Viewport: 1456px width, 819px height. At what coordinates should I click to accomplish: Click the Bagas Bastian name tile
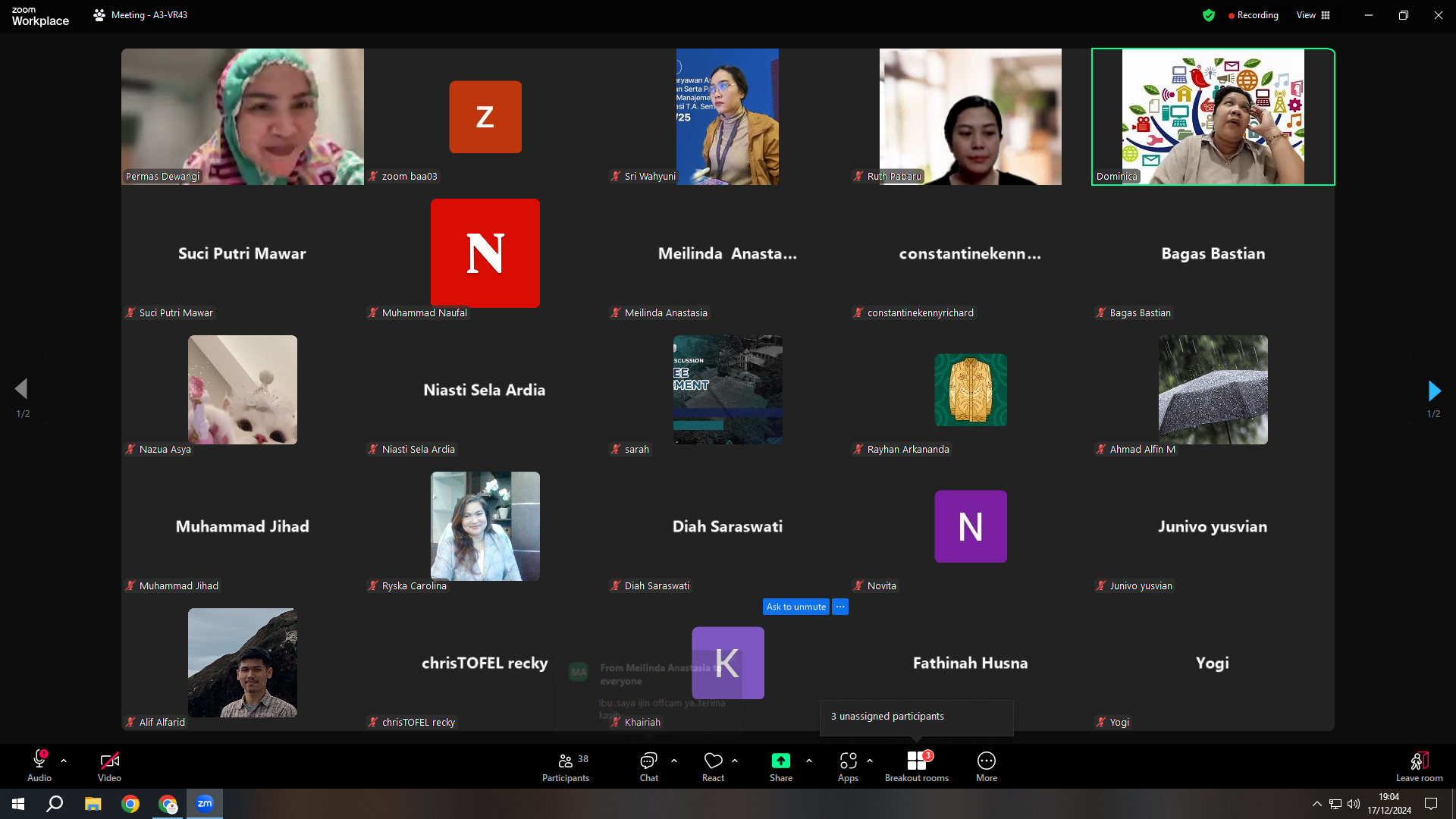pos(1213,253)
